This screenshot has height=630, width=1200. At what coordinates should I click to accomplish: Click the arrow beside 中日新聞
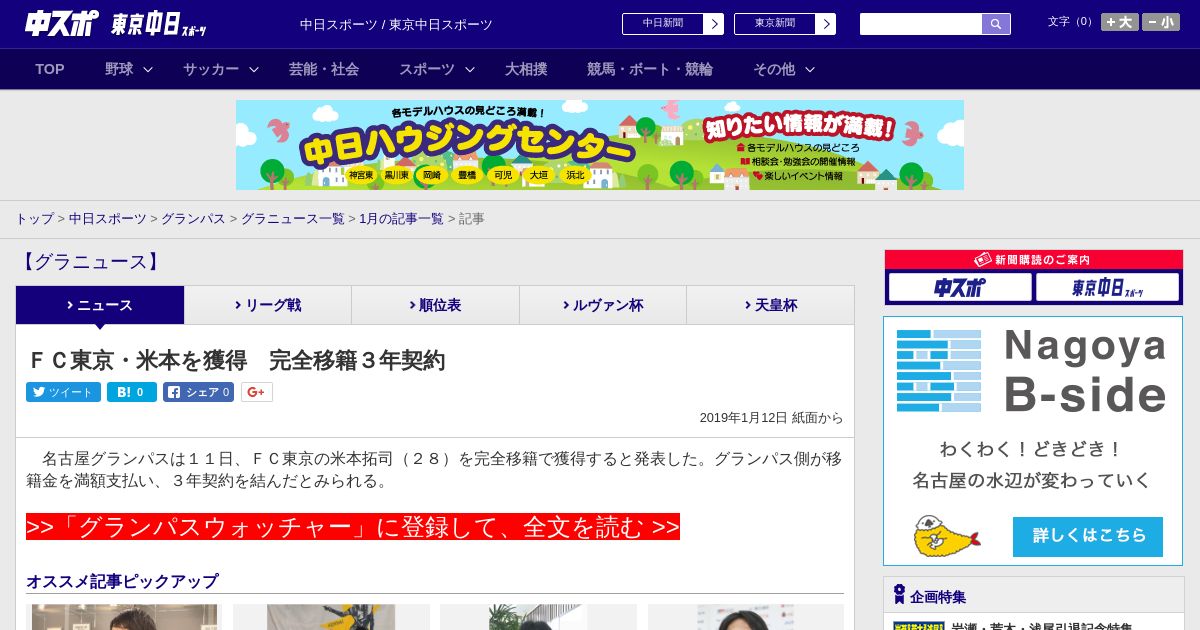click(x=714, y=24)
